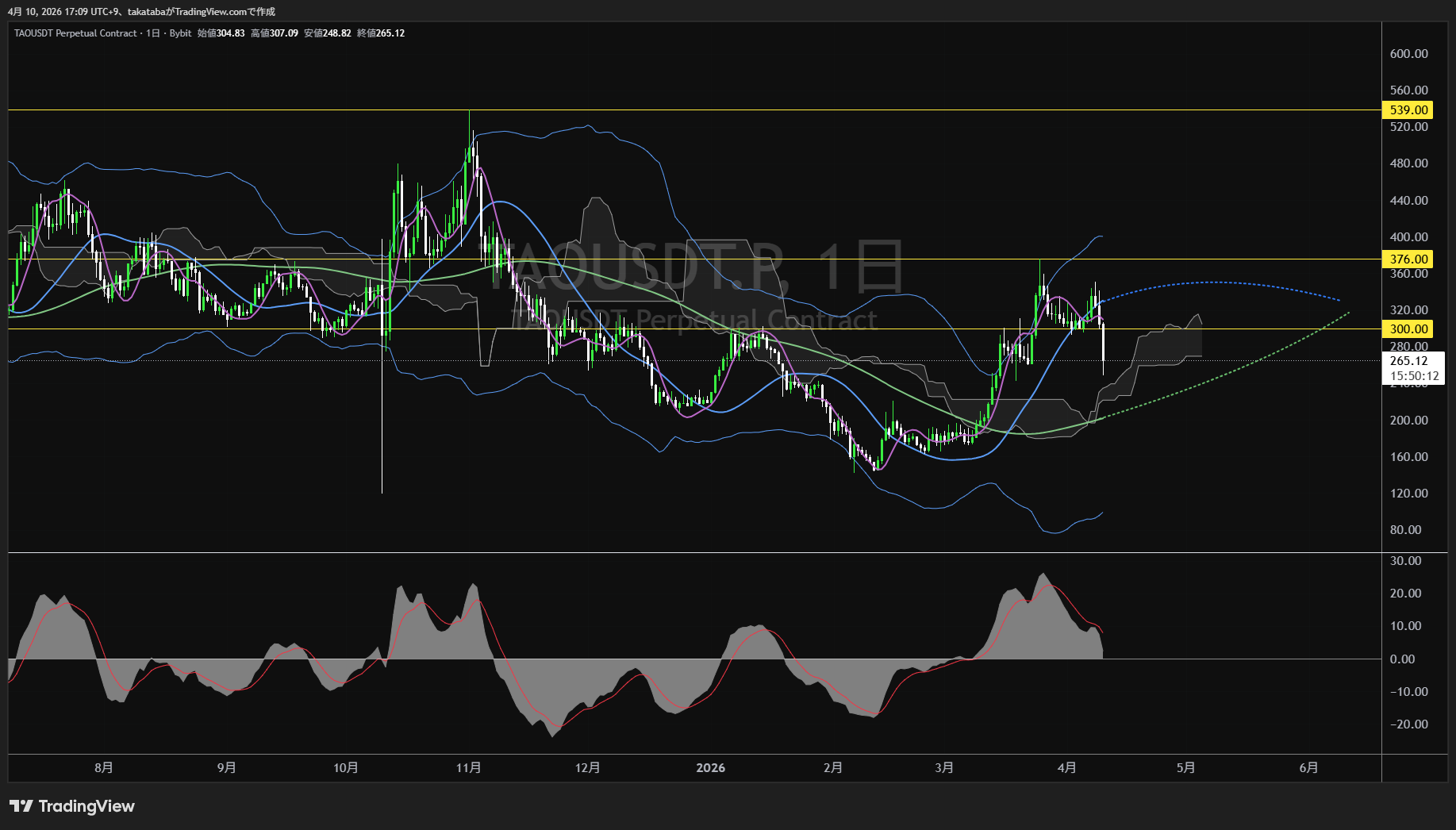Click the 11月 label on time axis
This screenshot has height=830, width=1456.
pyautogui.click(x=468, y=768)
